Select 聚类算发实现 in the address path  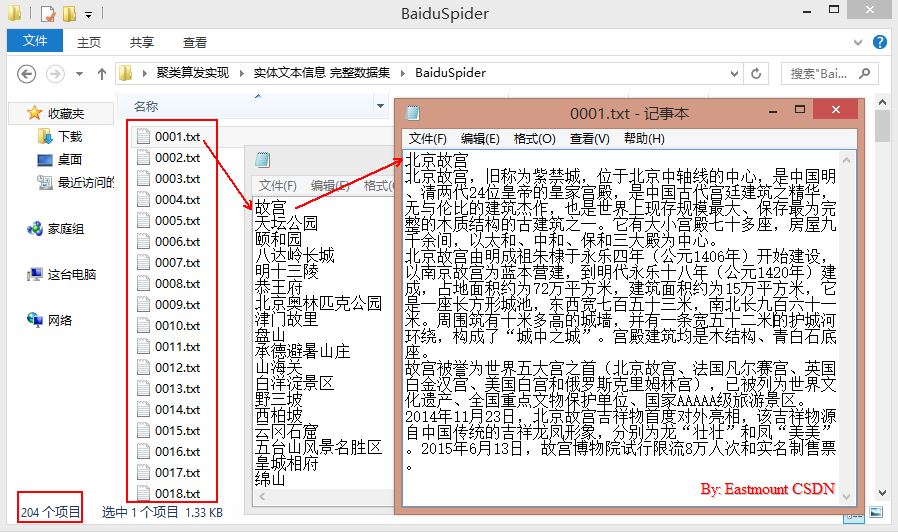click(x=192, y=73)
